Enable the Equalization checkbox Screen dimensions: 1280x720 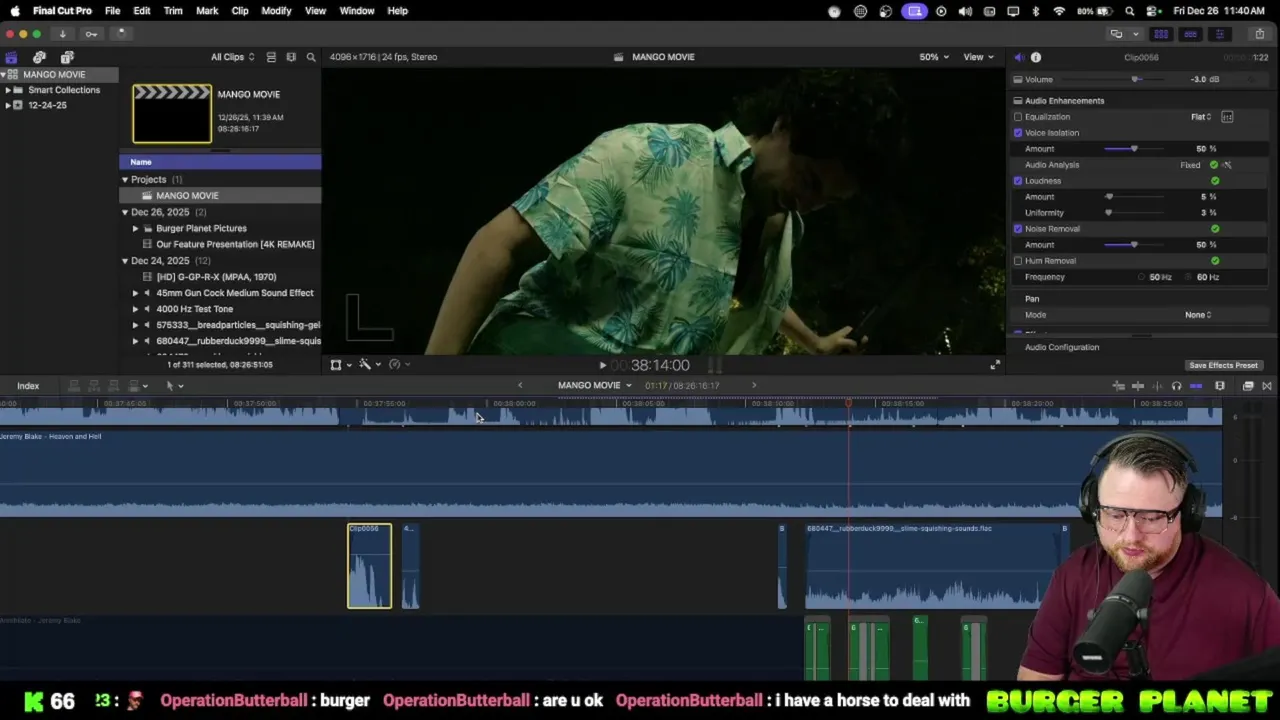1018,117
